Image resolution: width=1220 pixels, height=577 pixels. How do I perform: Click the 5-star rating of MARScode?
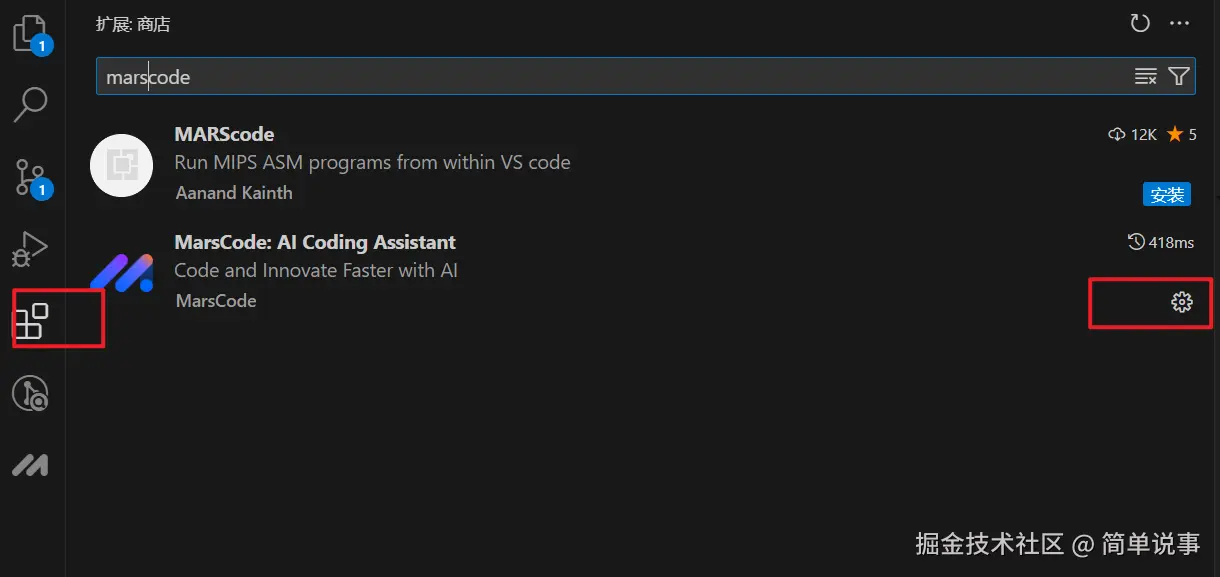tap(1181, 134)
